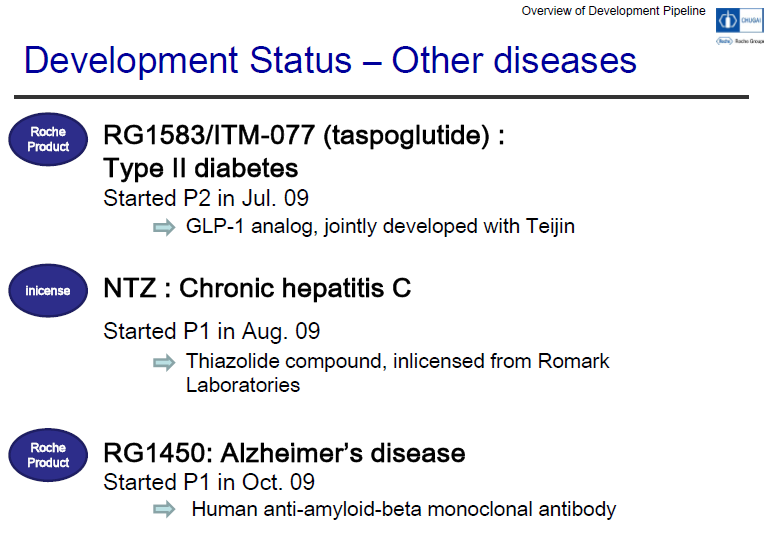Screen dimensions: 769x538
Task: Click the RG1583/ITM-077 (taspoglutide) heading
Action: pos(303,135)
